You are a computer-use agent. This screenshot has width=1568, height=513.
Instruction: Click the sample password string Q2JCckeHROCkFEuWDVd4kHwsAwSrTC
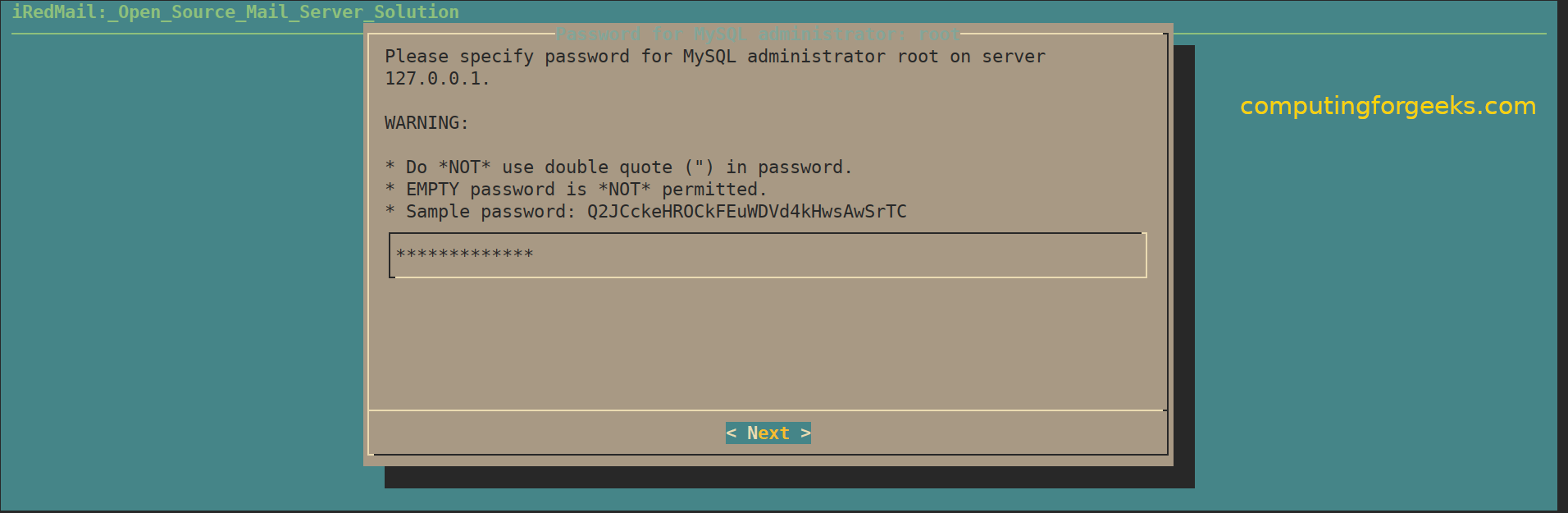(x=746, y=212)
